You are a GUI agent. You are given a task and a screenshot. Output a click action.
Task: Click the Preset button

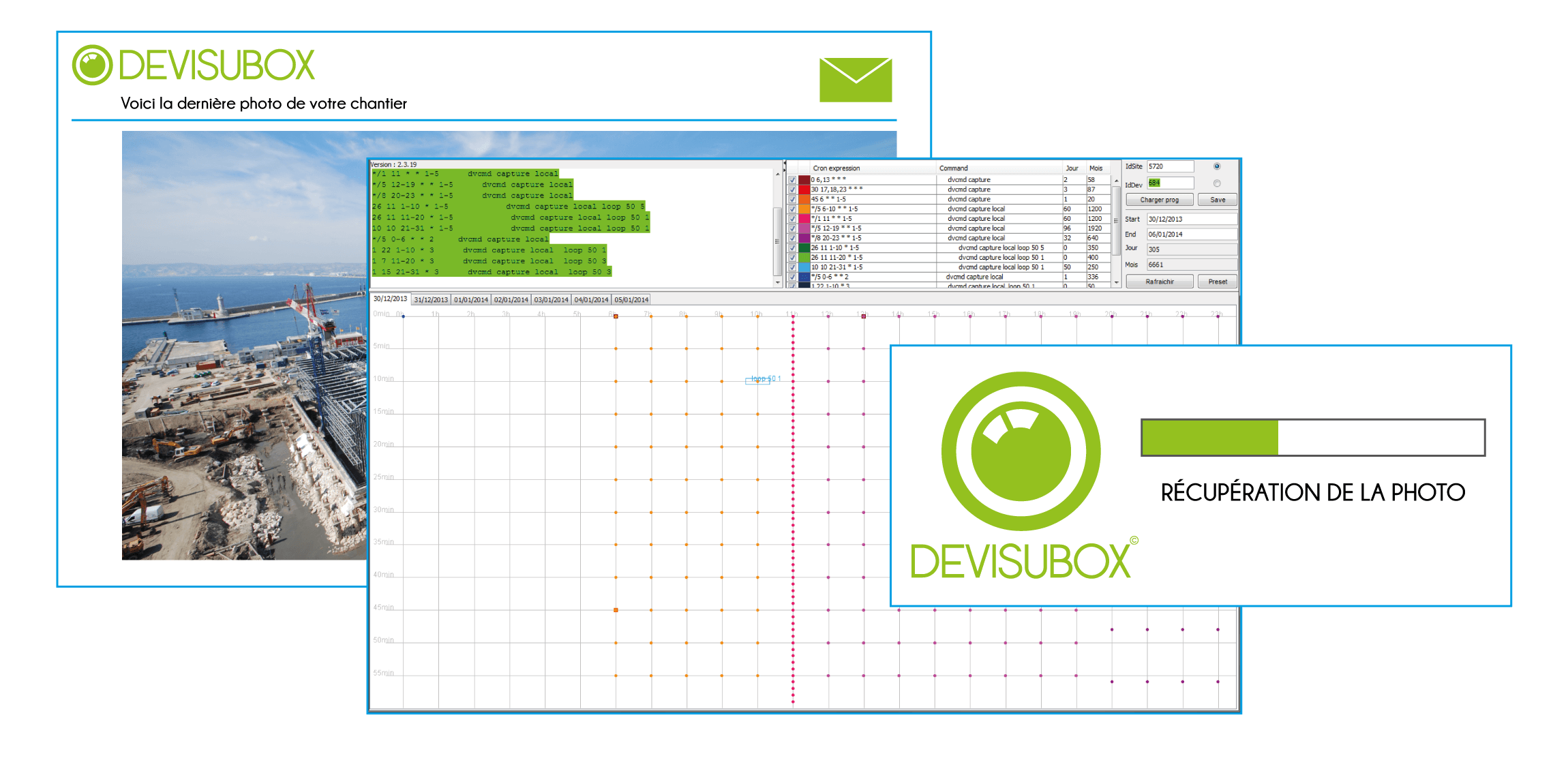click(x=1218, y=282)
